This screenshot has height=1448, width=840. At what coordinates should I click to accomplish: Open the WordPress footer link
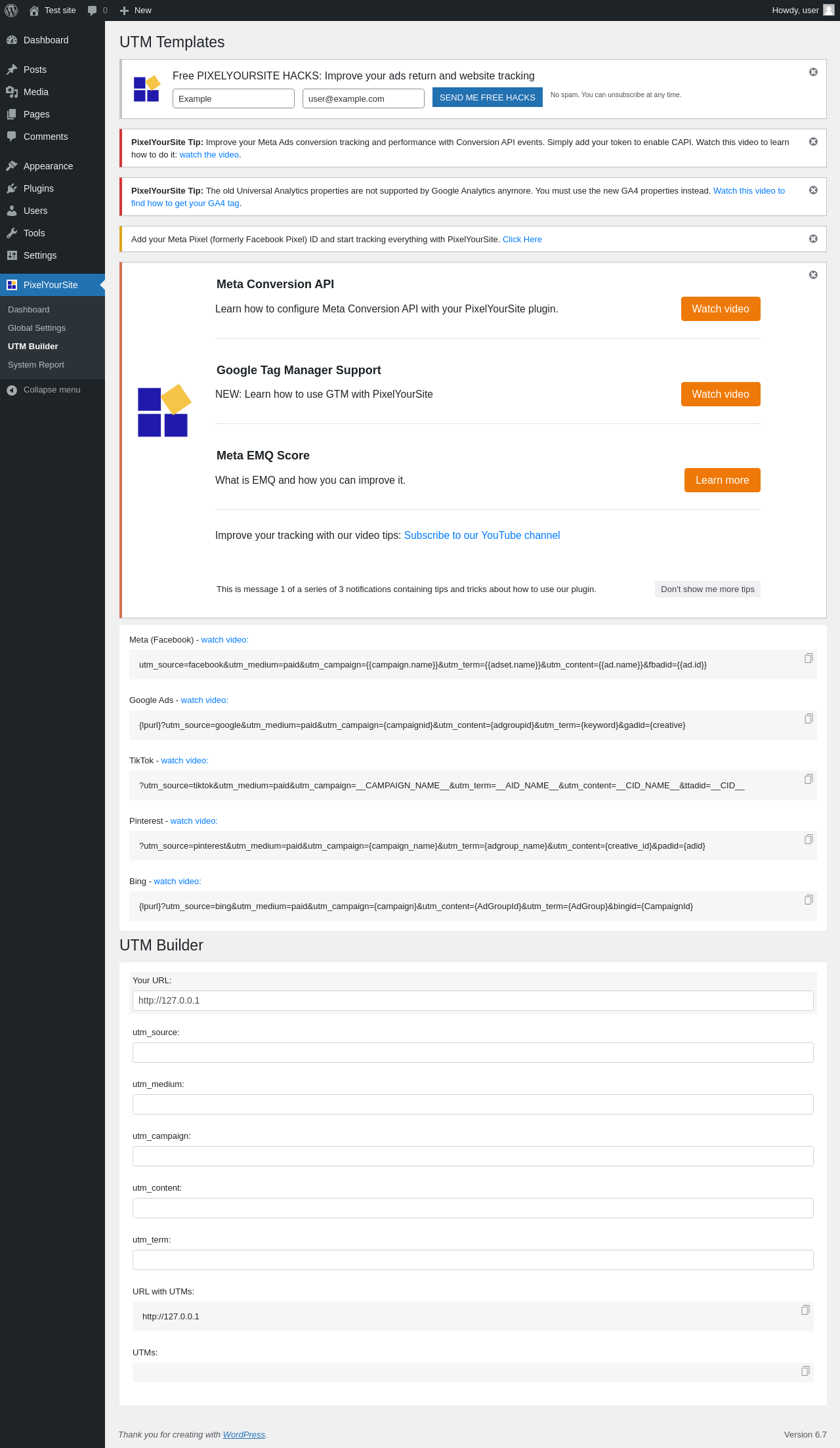(244, 1435)
